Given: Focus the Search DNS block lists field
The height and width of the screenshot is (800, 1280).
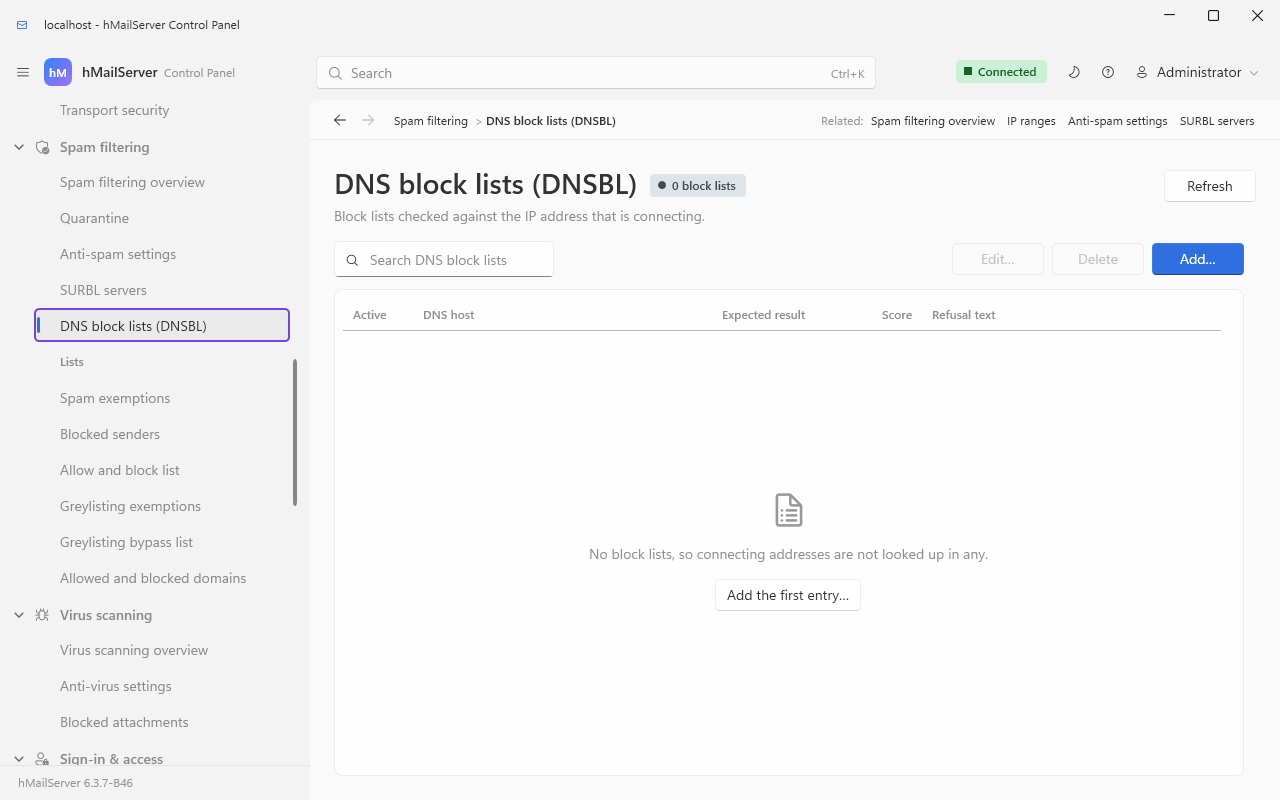Looking at the screenshot, I should point(444,260).
